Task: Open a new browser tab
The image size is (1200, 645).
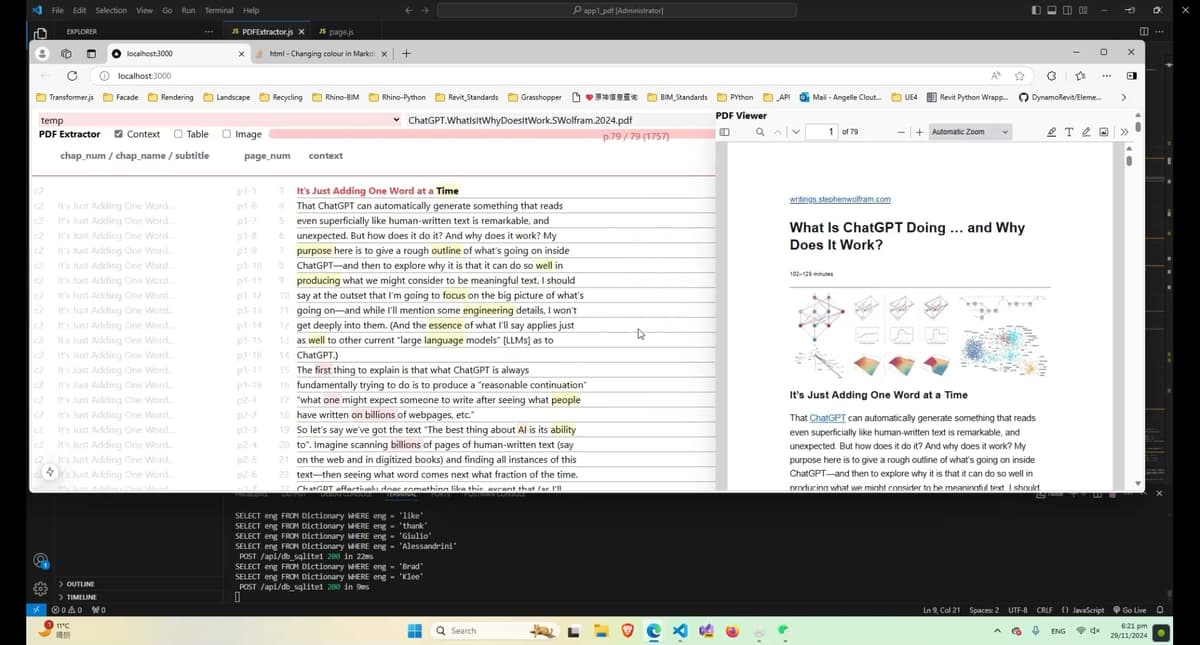Action: [x=406, y=53]
